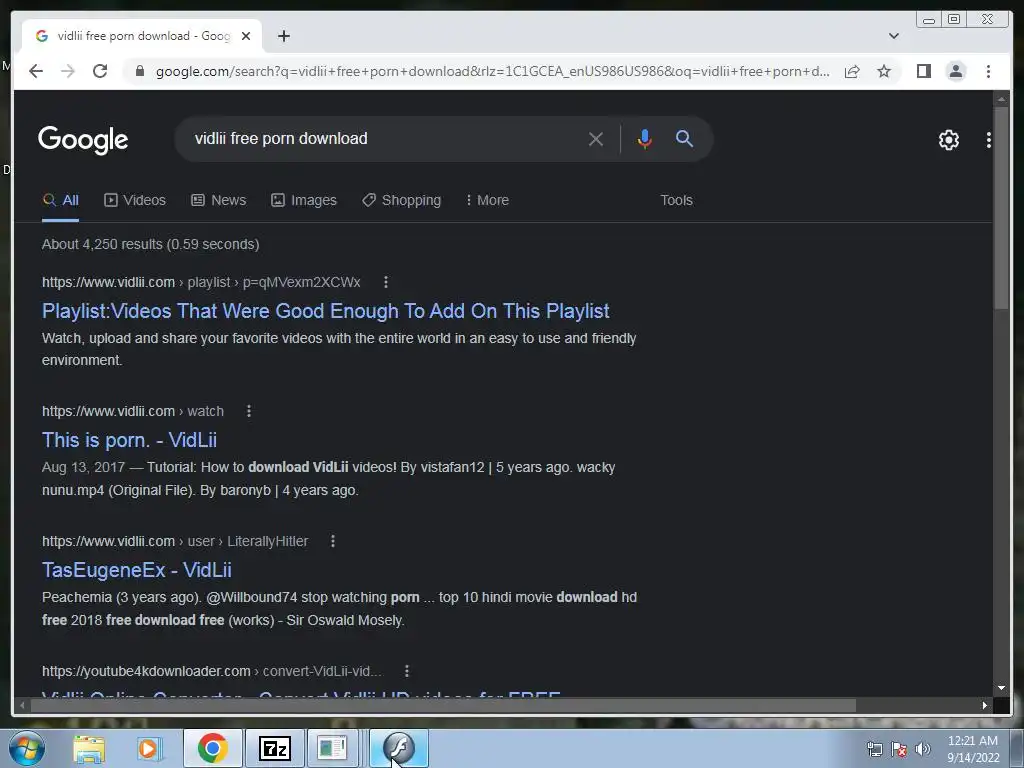Bookmark this tab with the star icon
The height and width of the screenshot is (768, 1024).
(884, 71)
